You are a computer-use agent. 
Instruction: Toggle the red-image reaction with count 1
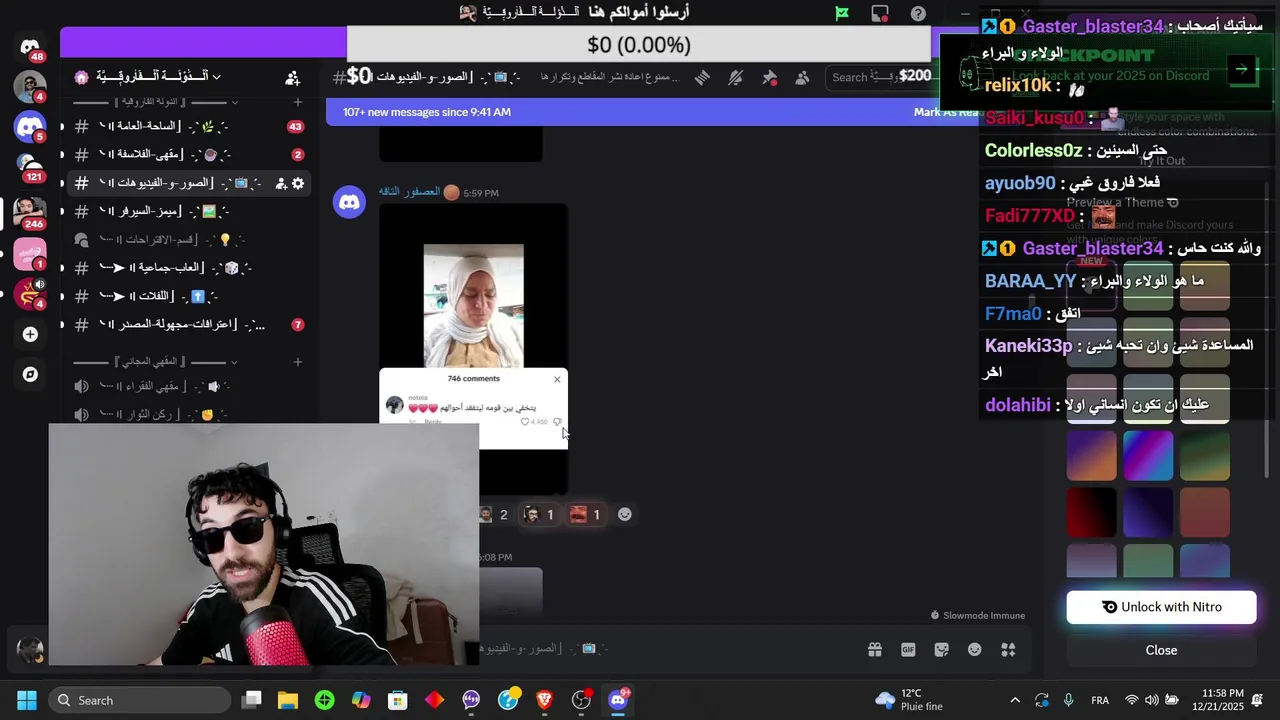pos(585,514)
